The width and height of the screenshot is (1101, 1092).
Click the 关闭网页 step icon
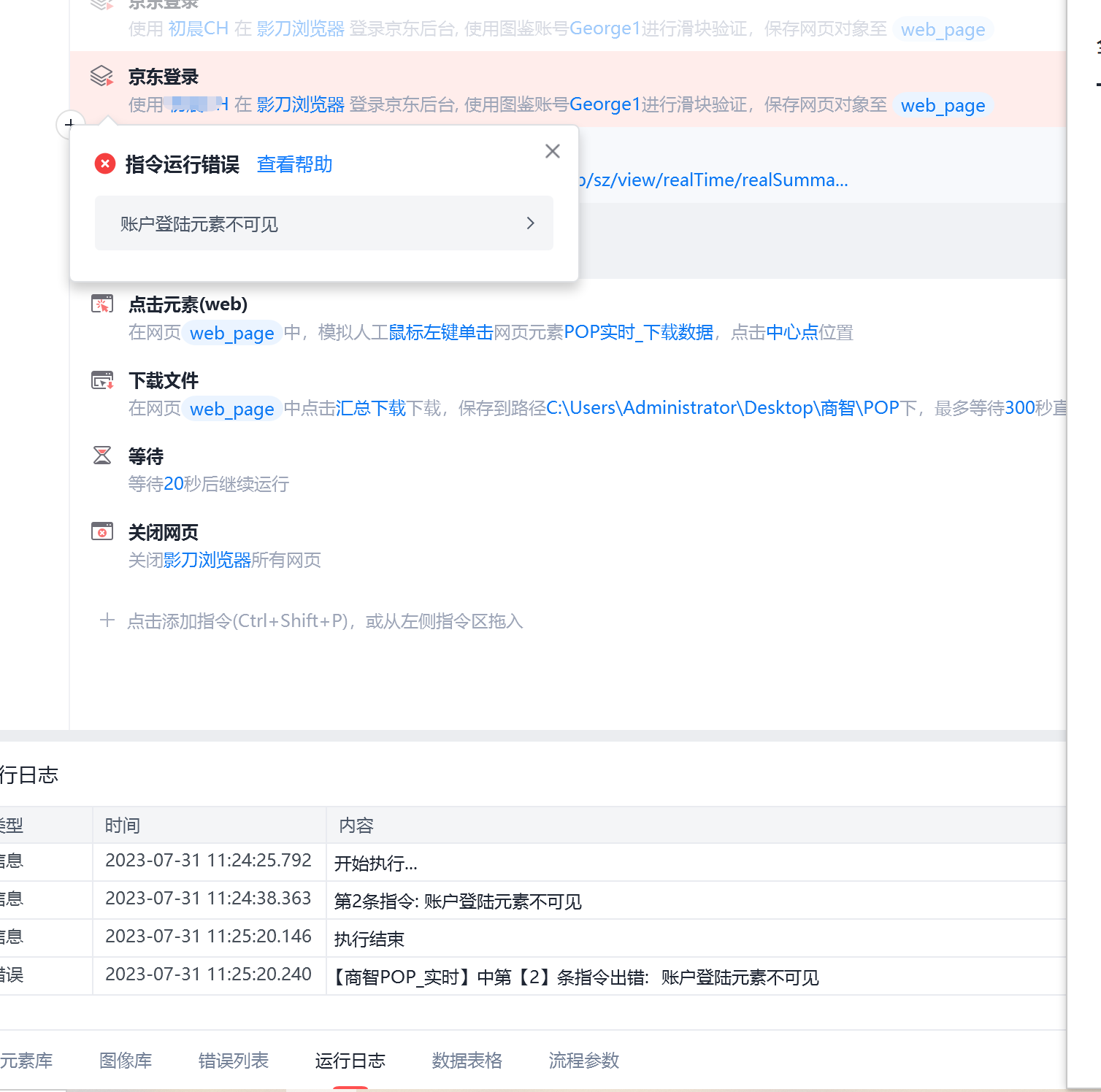(102, 531)
